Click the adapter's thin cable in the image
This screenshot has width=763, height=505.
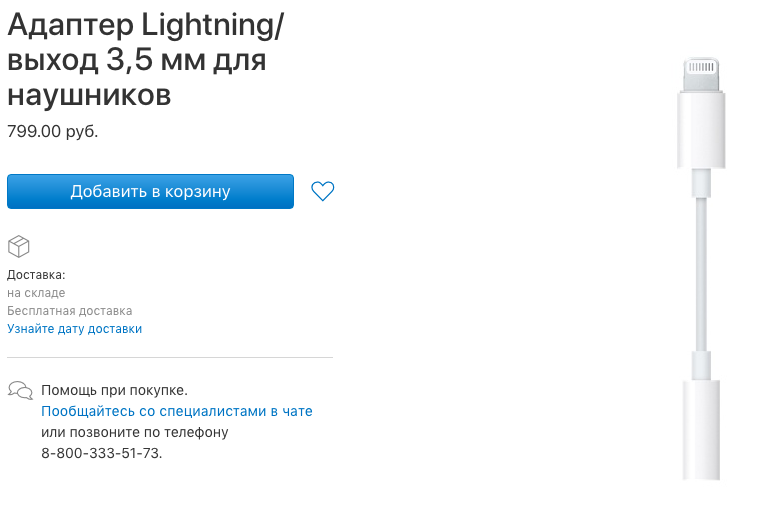[x=700, y=270]
